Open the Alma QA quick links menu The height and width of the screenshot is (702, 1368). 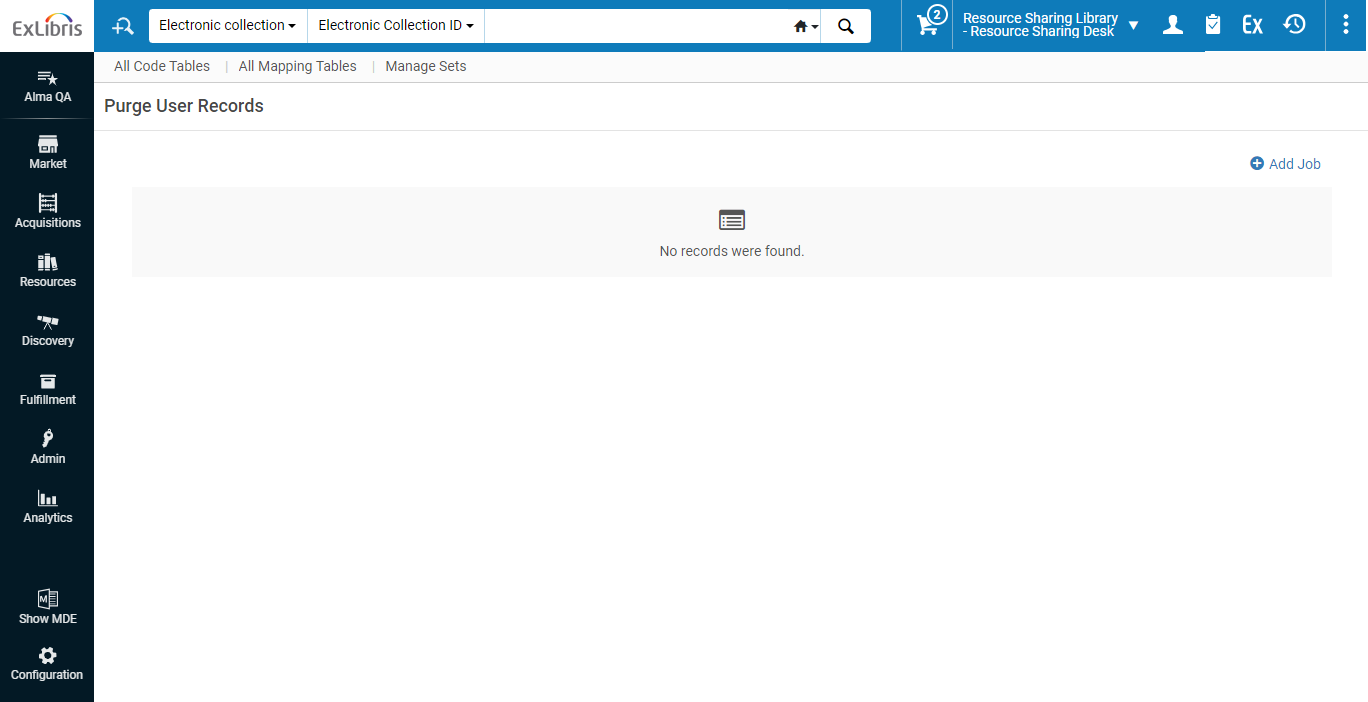(47, 86)
